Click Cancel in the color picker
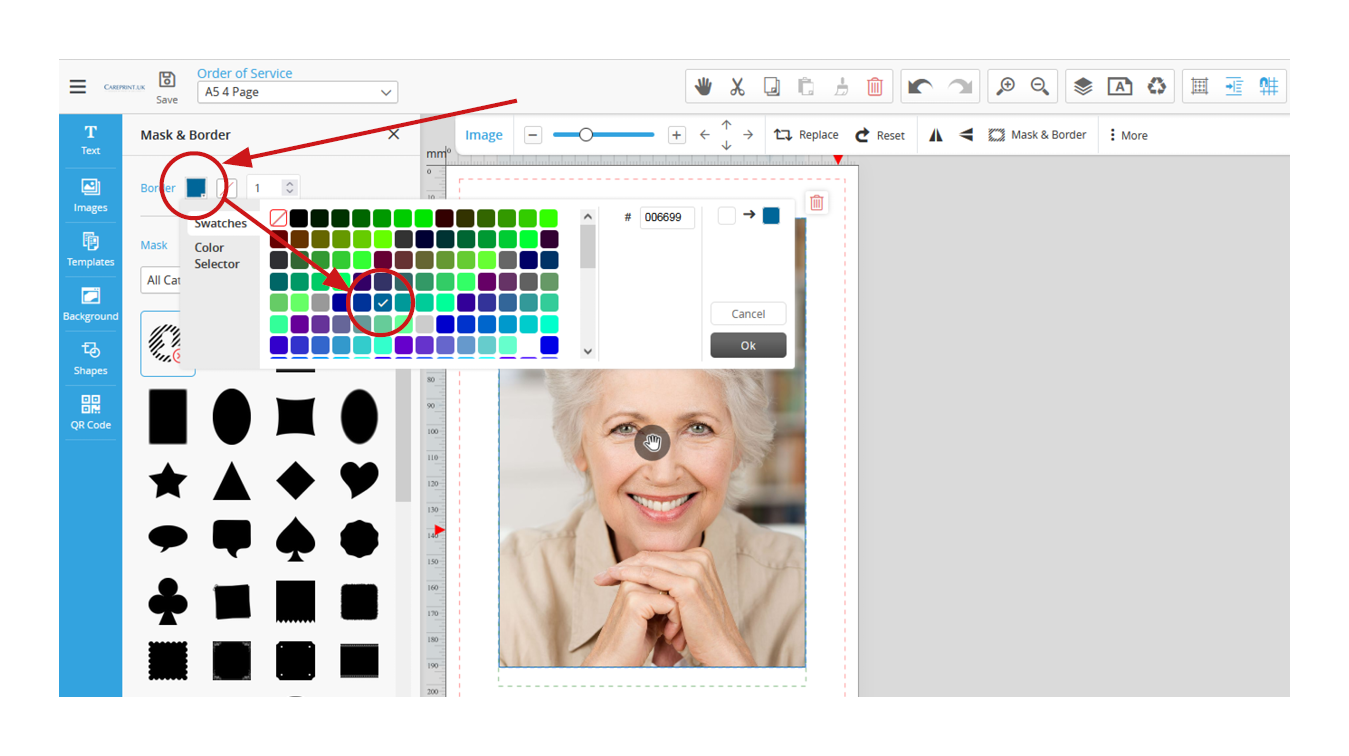 (x=748, y=314)
